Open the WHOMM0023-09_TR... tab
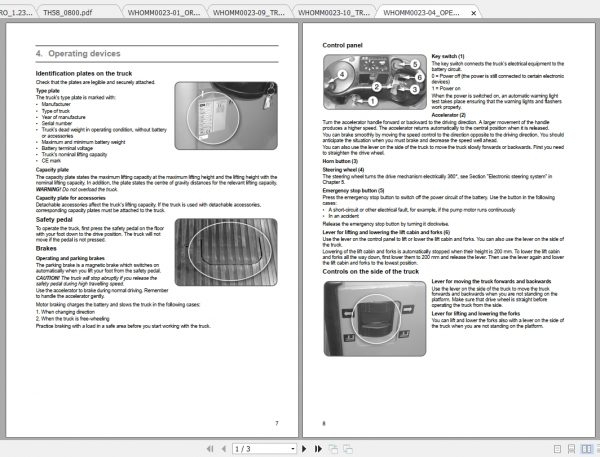Viewport: 600px width, 457px height. coord(249,13)
